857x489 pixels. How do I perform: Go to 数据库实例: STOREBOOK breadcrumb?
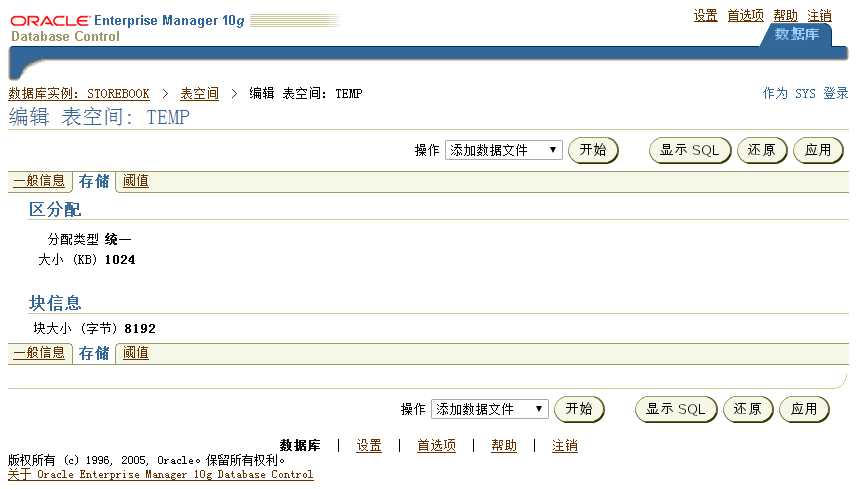coord(79,94)
